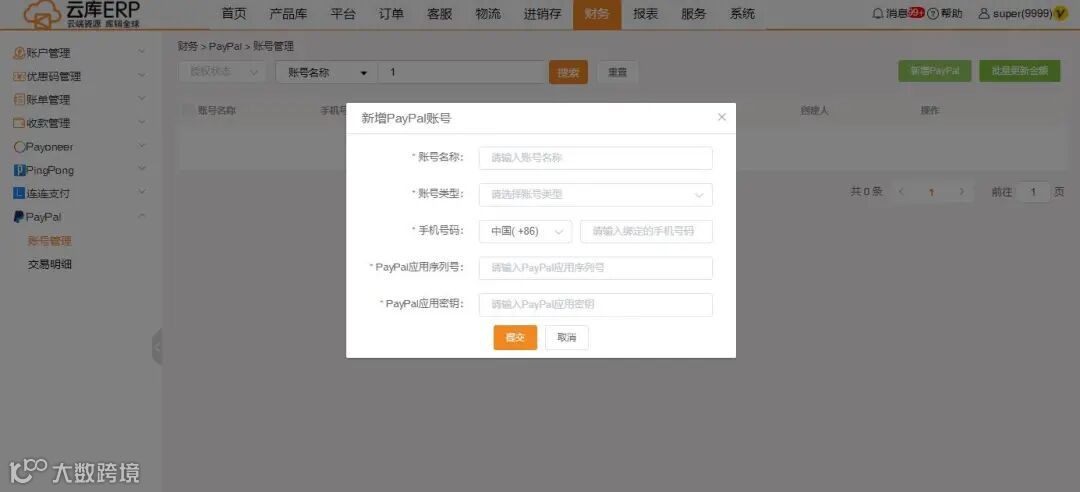Open the 账号名称 search field dropdown
Viewport: 1080px width, 492px height.
pyautogui.click(x=326, y=72)
